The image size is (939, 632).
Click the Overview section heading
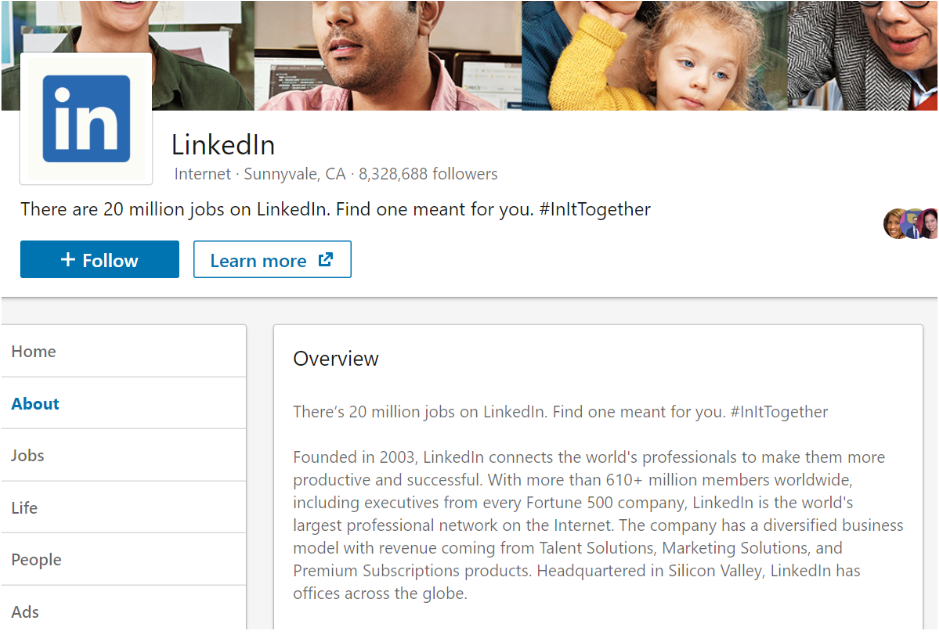pyautogui.click(x=336, y=359)
